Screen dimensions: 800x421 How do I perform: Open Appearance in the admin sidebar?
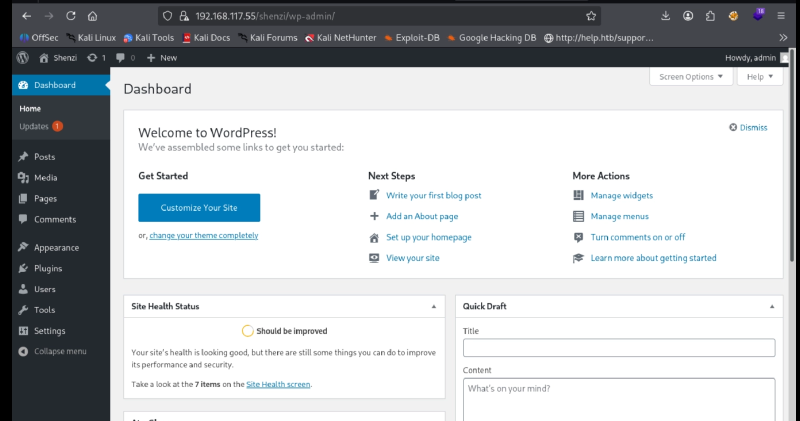pyautogui.click(x=55, y=247)
